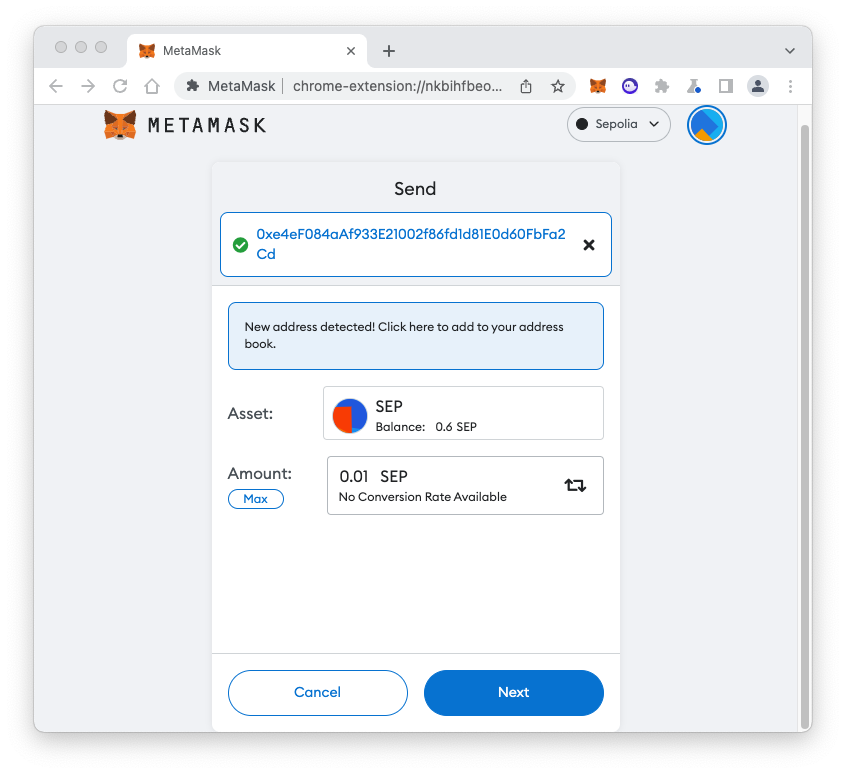Screen dimensions: 846x774
Task: Reload the page
Action: [x=120, y=86]
